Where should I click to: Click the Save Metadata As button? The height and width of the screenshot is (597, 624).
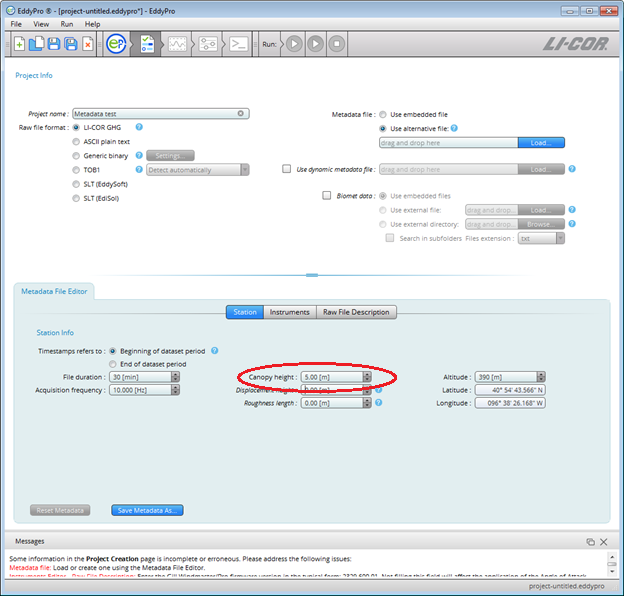147,510
